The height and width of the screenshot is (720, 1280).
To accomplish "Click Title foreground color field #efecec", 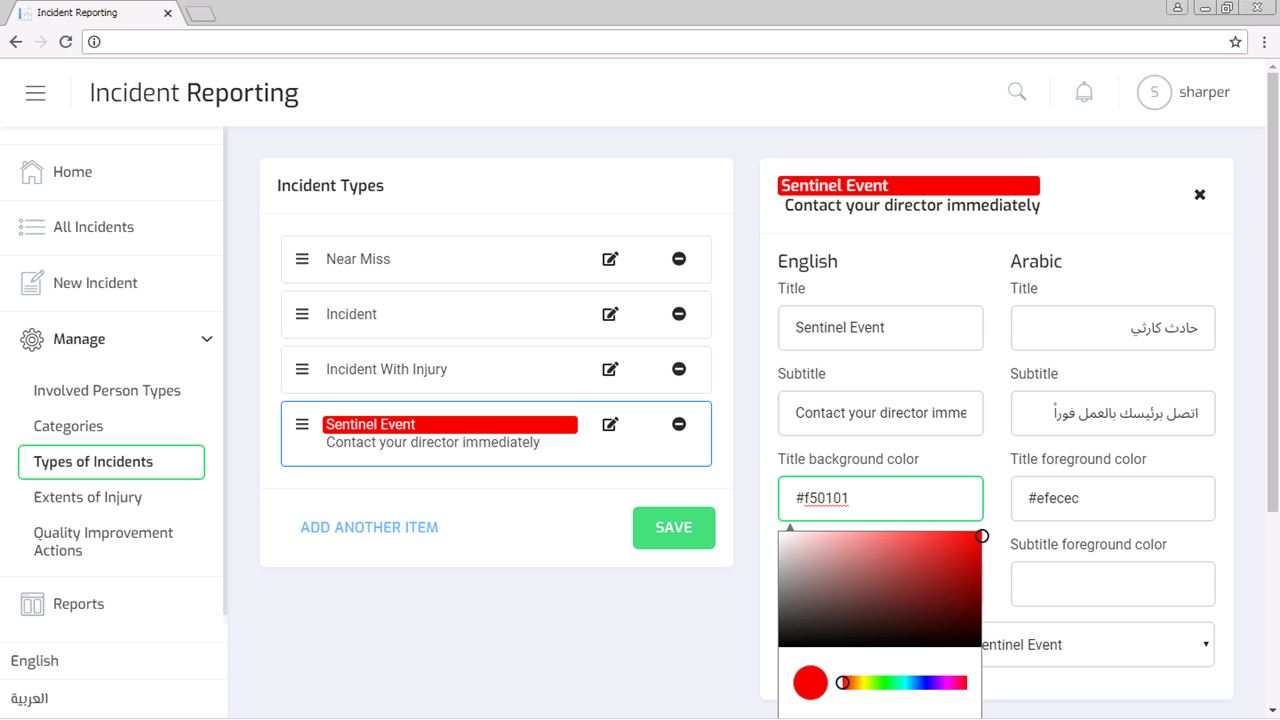I will pos(1112,498).
